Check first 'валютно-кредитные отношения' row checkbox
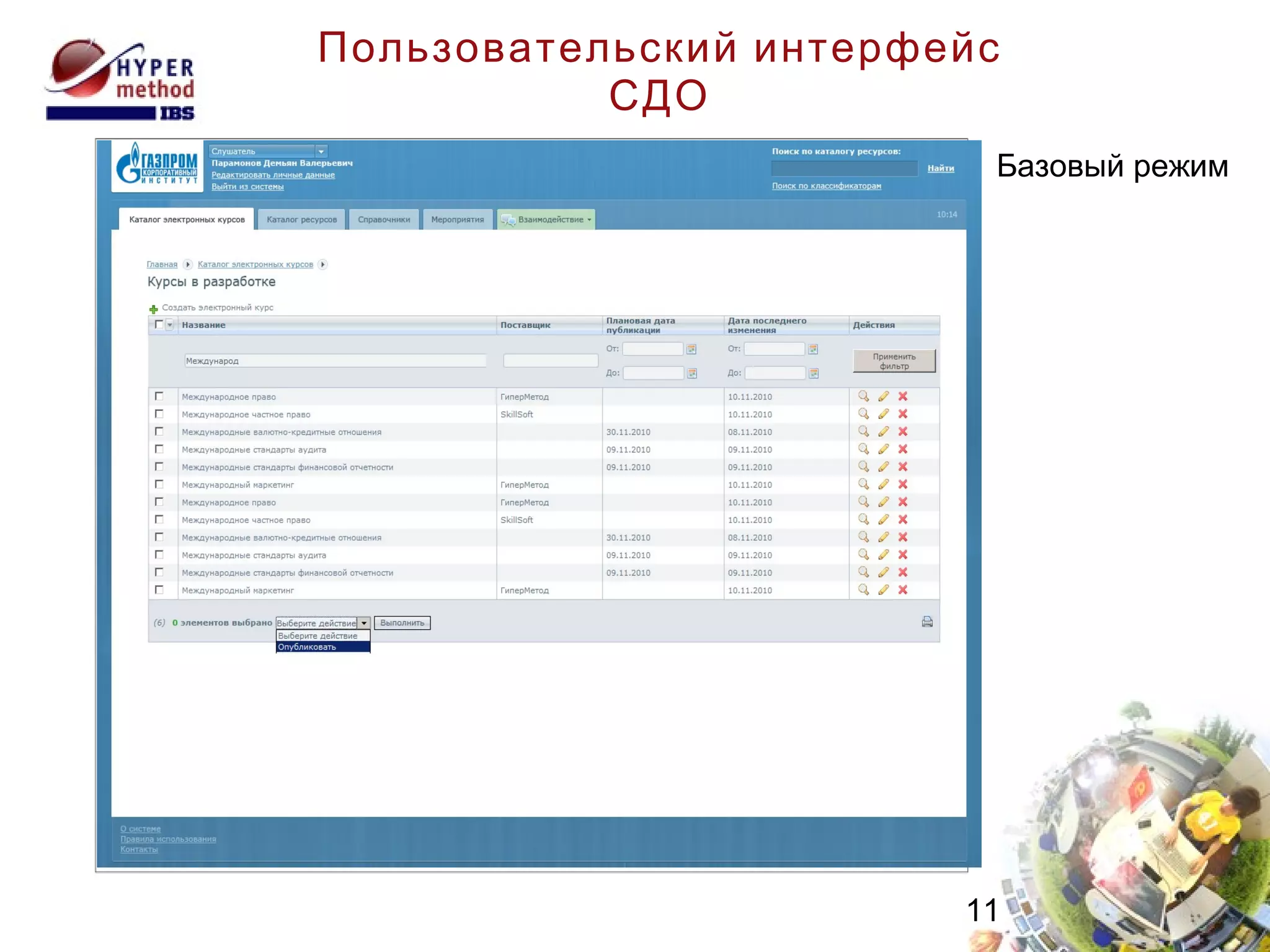Screen dimensions: 1270x952 (x=159, y=431)
